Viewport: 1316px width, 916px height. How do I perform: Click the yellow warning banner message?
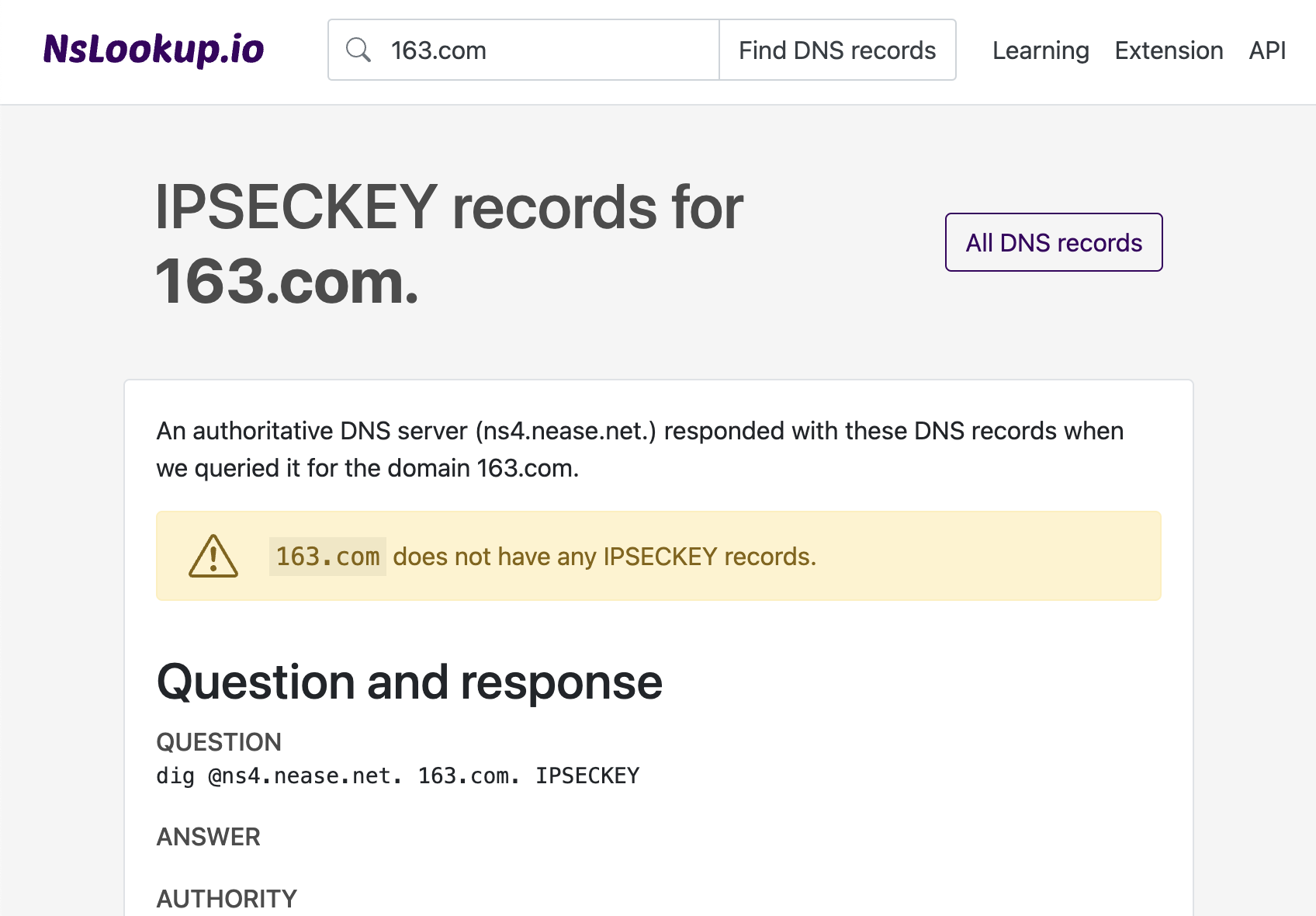point(604,556)
